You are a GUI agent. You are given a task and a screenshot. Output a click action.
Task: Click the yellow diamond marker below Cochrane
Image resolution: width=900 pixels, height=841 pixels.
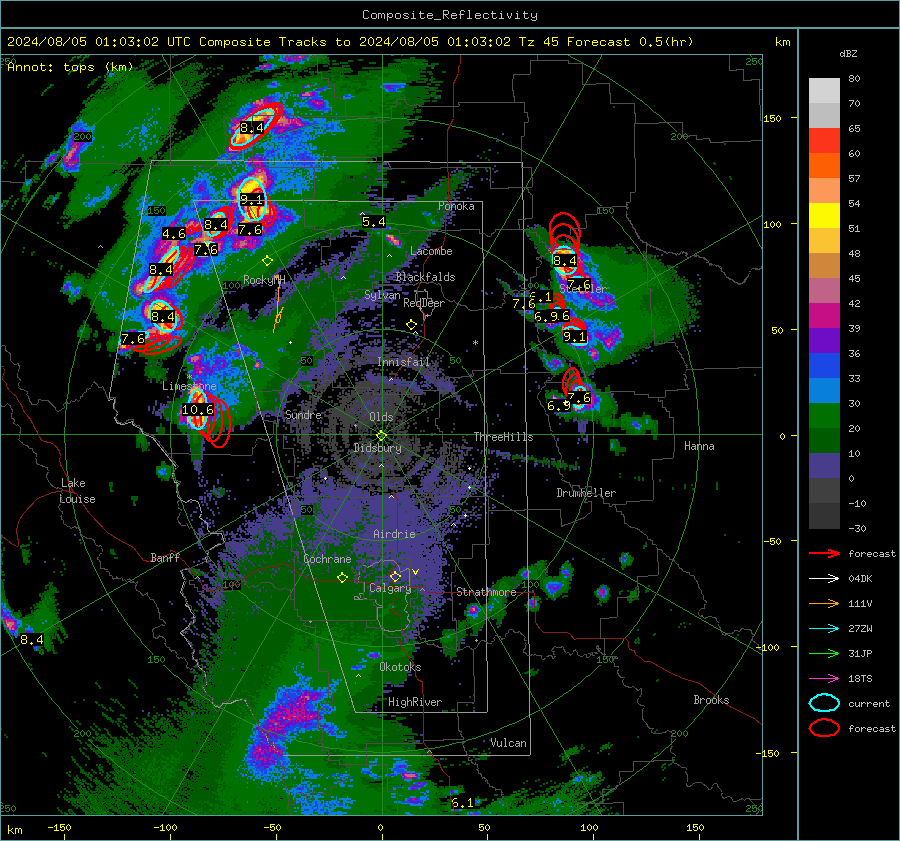coord(342,578)
